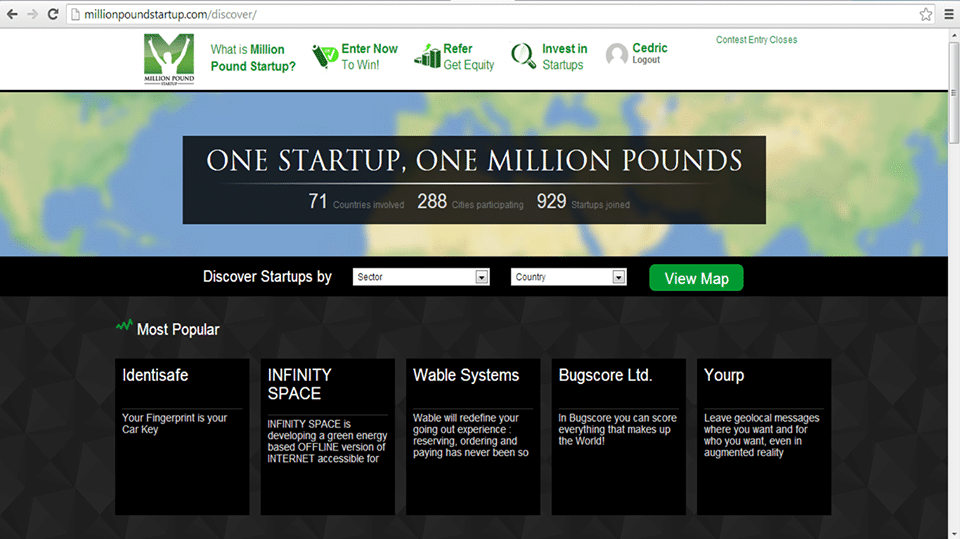Click the rocket icon beside Enter Now
960x539 pixels.
[x=324, y=56]
